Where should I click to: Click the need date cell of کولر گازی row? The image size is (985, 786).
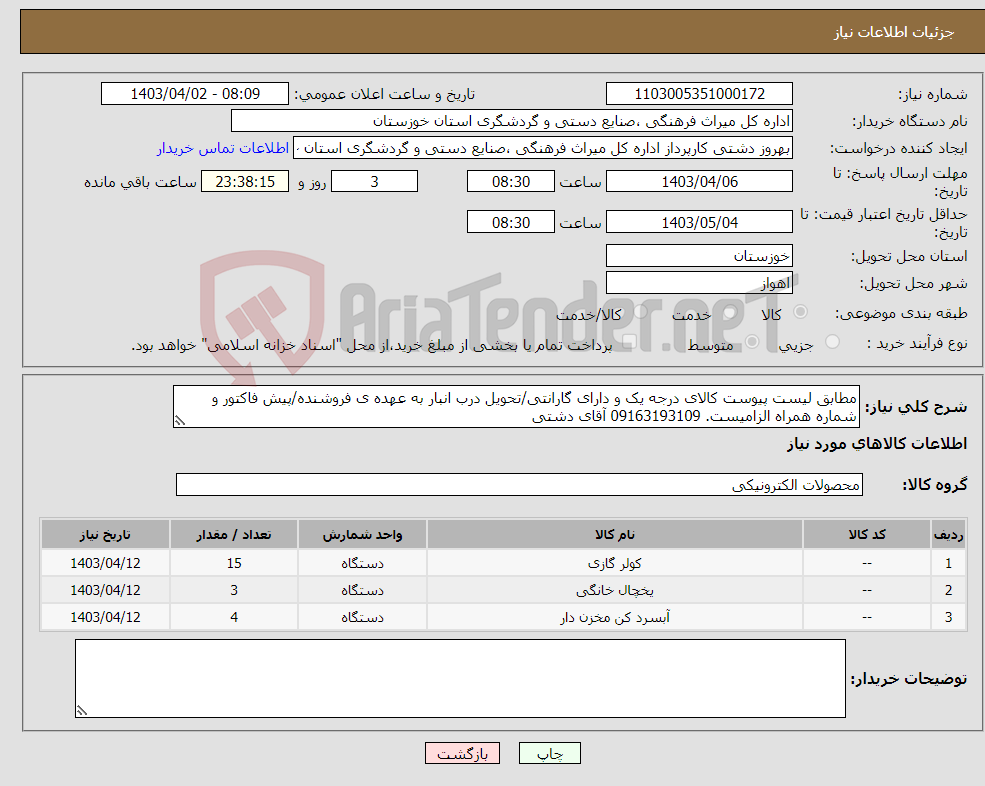[x=106, y=563]
